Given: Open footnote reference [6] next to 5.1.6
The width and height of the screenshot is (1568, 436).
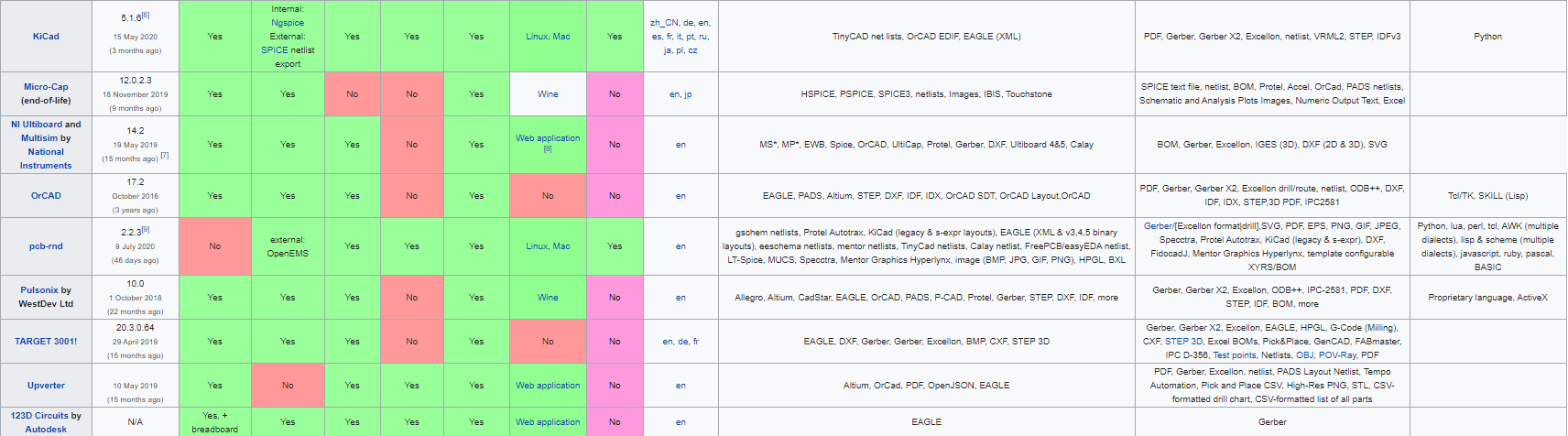Looking at the screenshot, I should pos(146,16).
